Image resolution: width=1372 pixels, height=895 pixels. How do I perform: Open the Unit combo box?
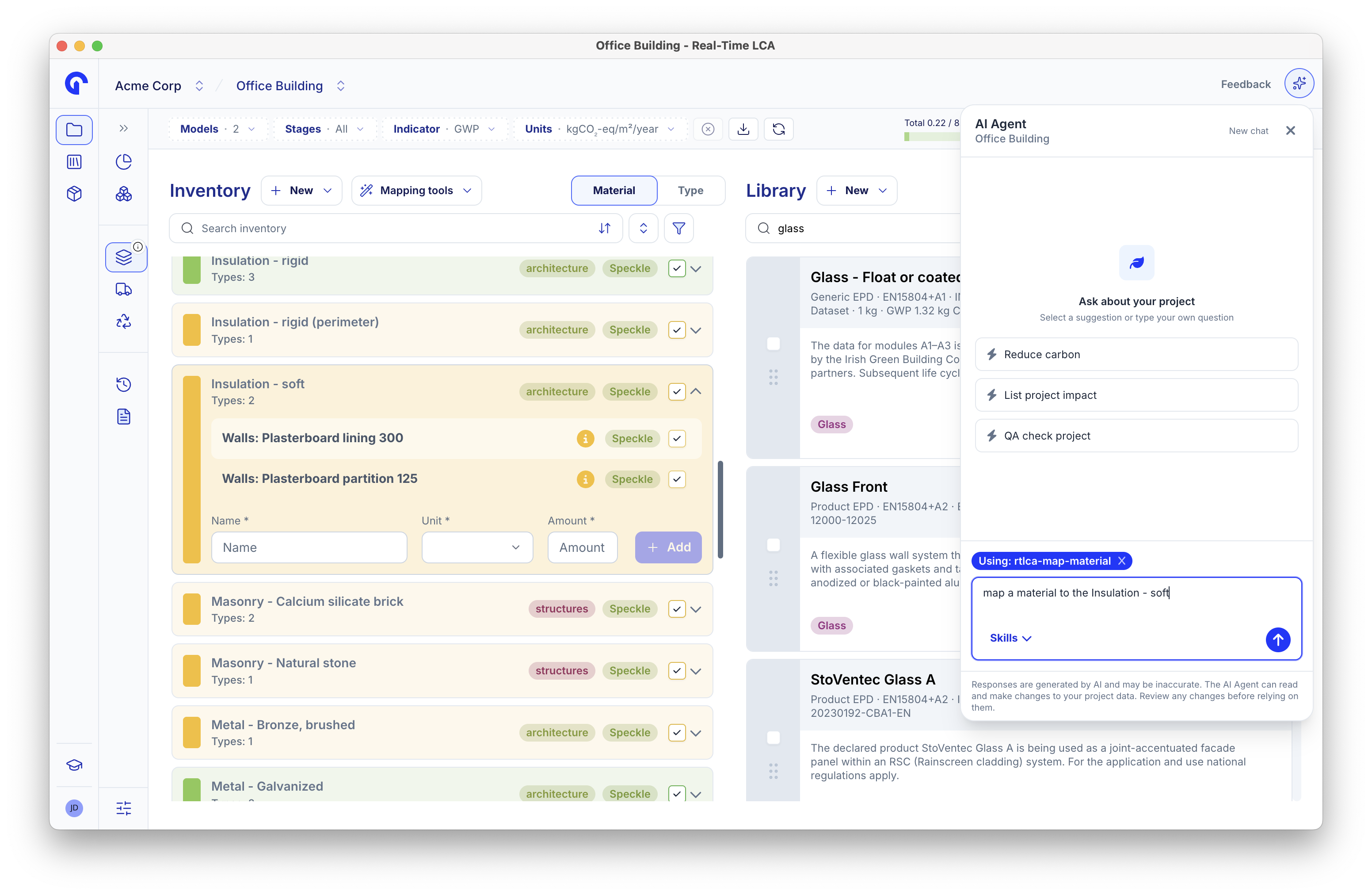pyautogui.click(x=477, y=547)
